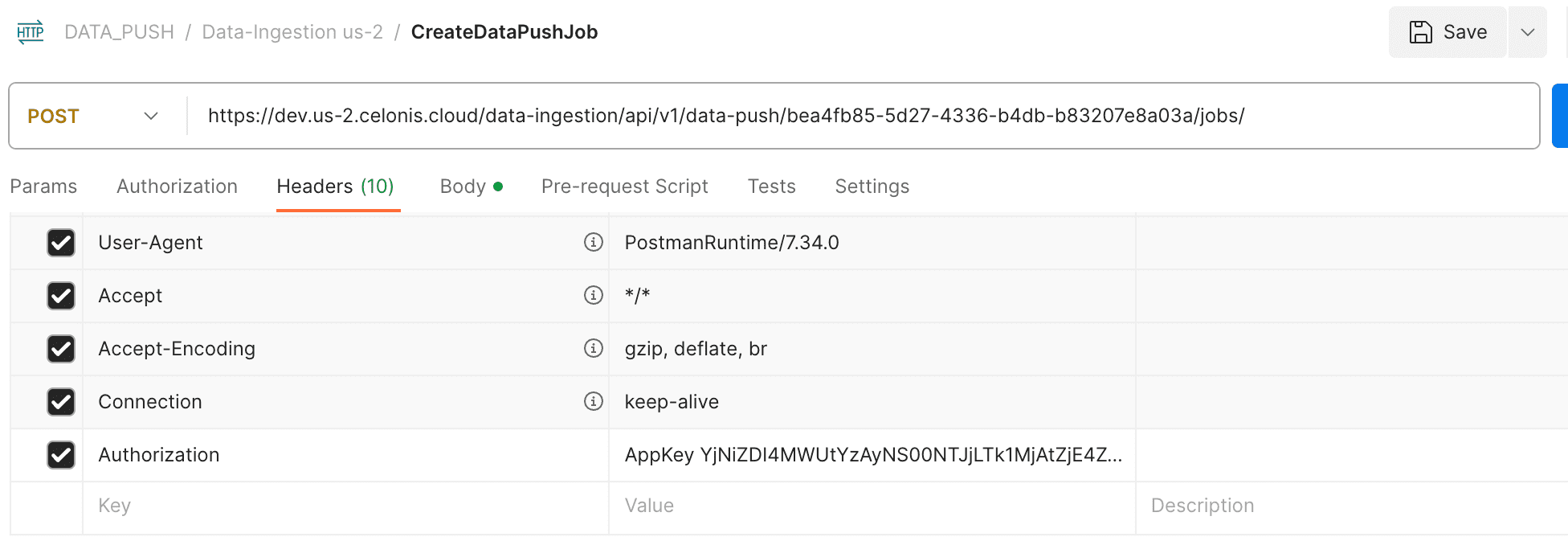The height and width of the screenshot is (537, 1568).
Task: Click the info icon beside Connection header
Action: 594,401
